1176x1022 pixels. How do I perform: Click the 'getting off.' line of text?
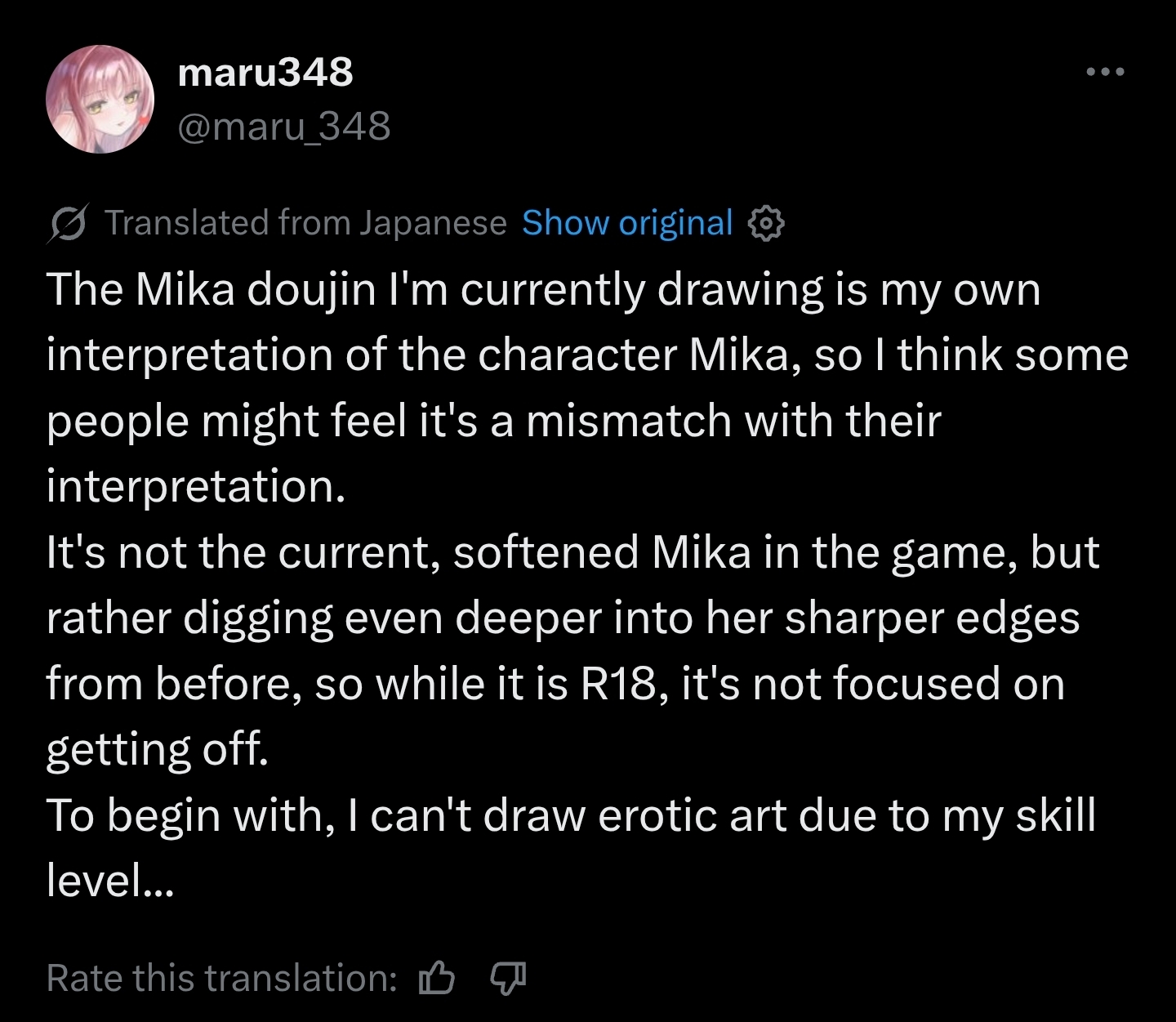tap(158, 751)
